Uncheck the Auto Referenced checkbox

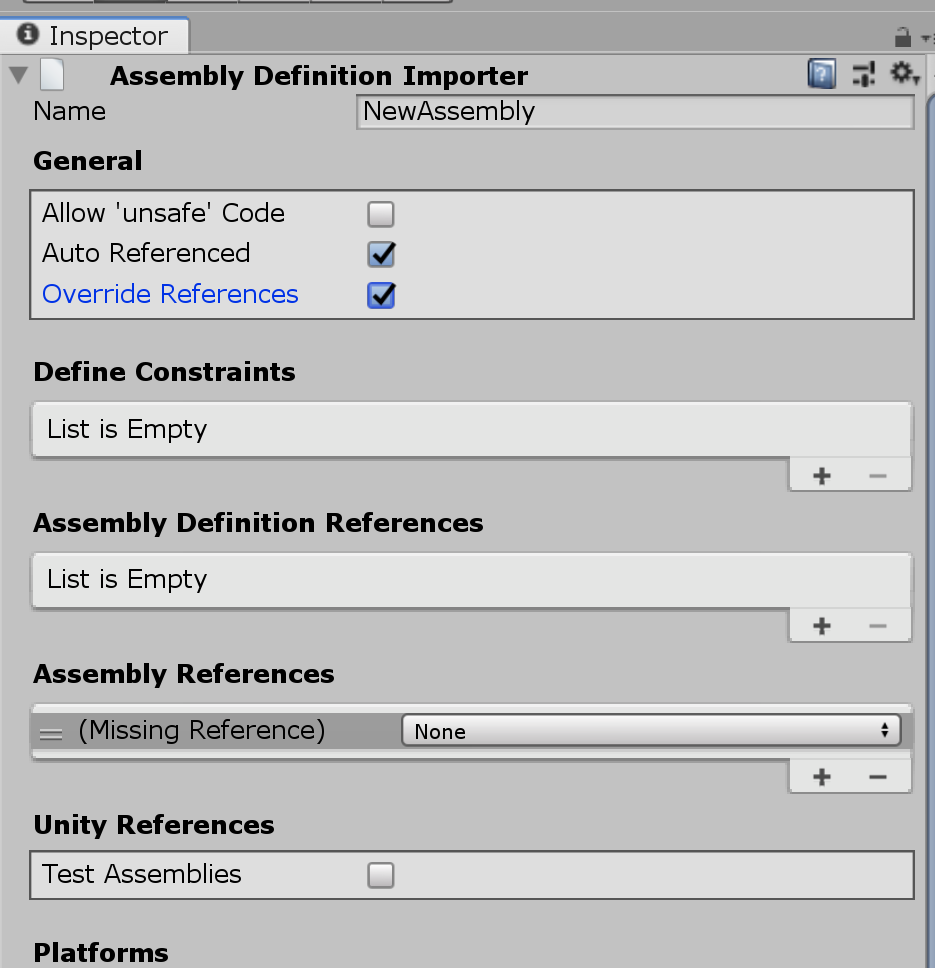381,254
